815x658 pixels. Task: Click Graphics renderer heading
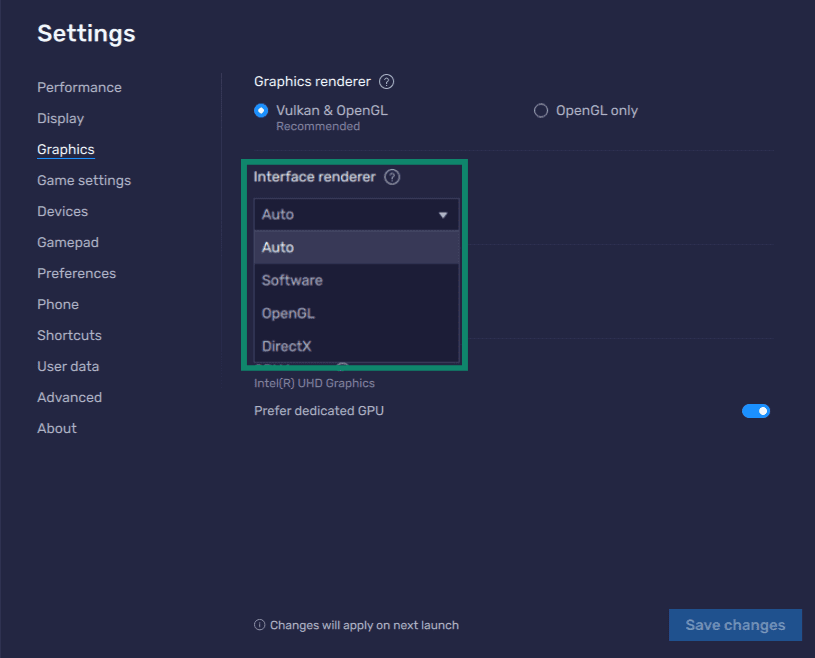312,82
